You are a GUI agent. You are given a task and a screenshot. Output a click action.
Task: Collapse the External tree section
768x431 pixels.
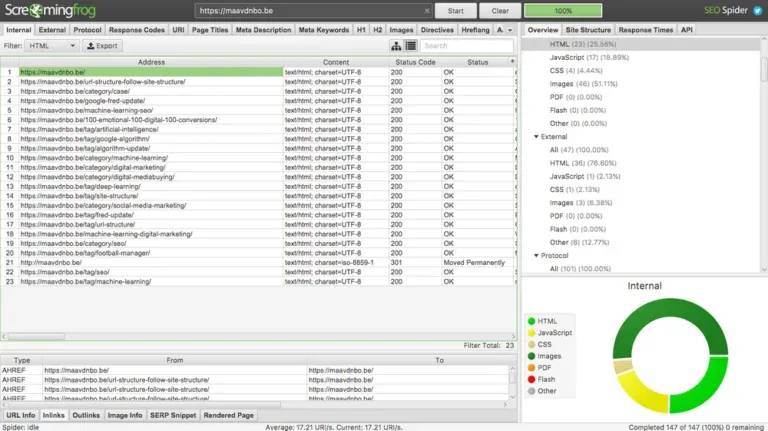click(x=536, y=137)
